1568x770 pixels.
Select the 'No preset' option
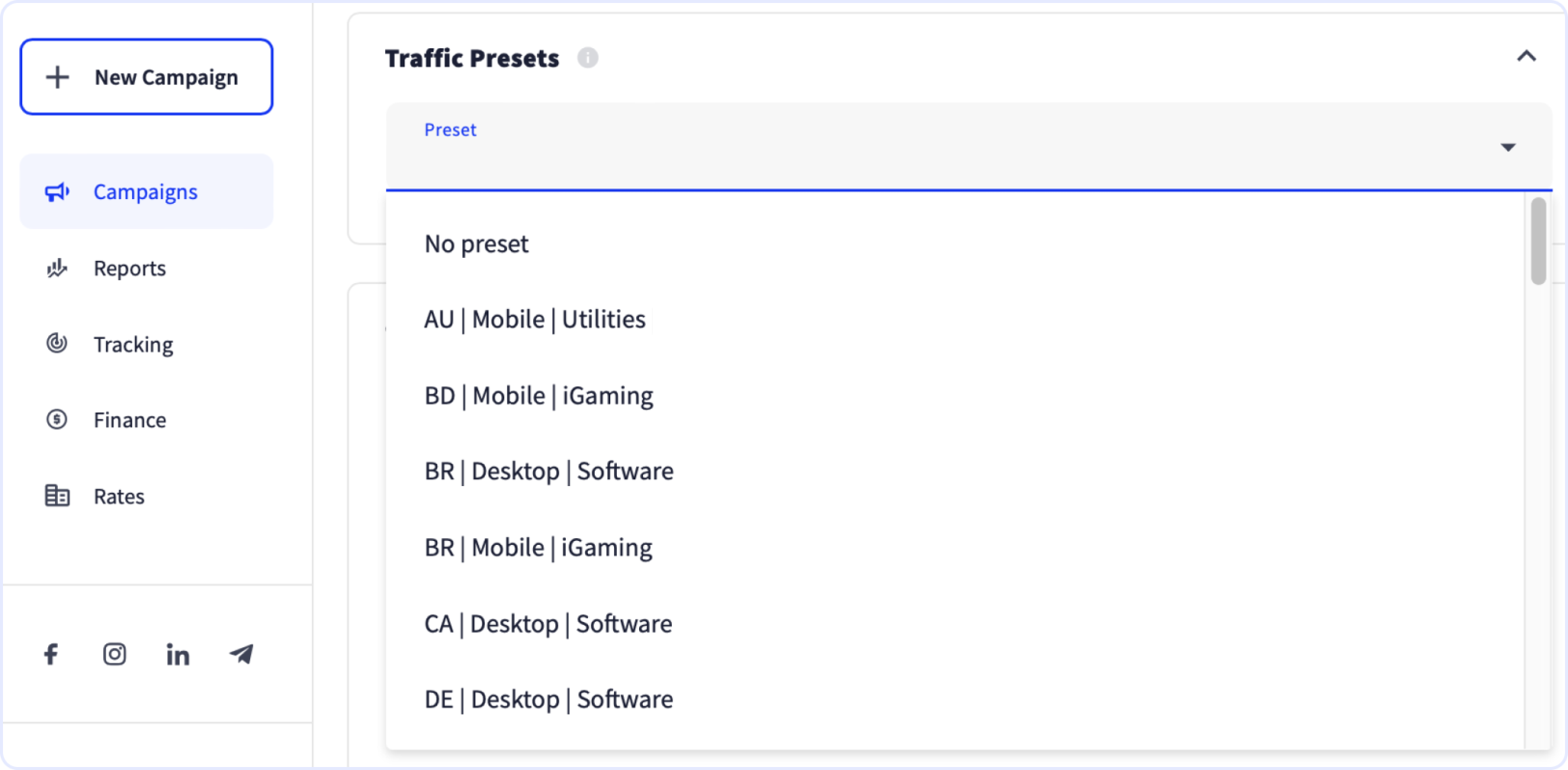click(x=955, y=243)
